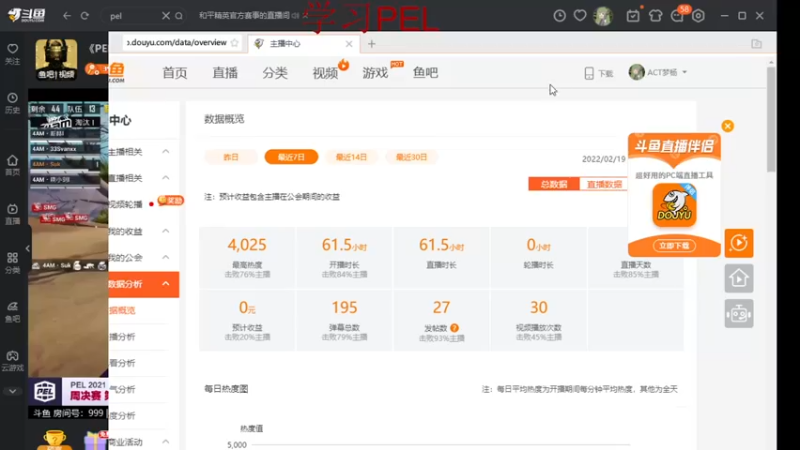Click the search magnifier icon
This screenshot has width=800, height=450.
tap(179, 16)
